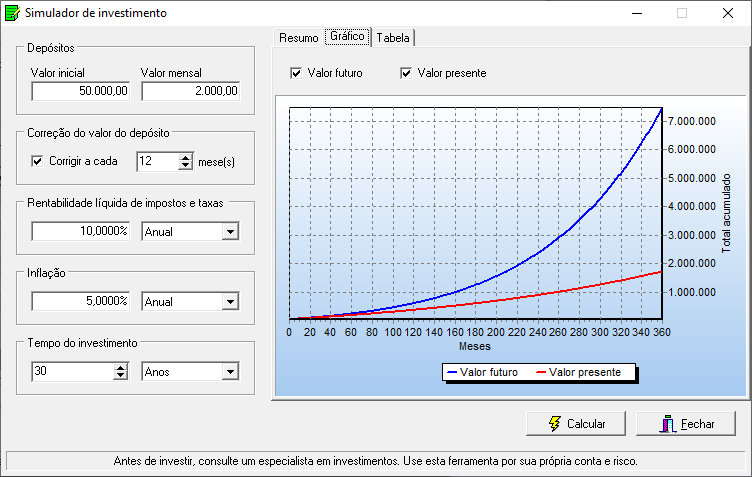
Task: Minimize the Simulador de investimento window
Action: pyautogui.click(x=637, y=13)
